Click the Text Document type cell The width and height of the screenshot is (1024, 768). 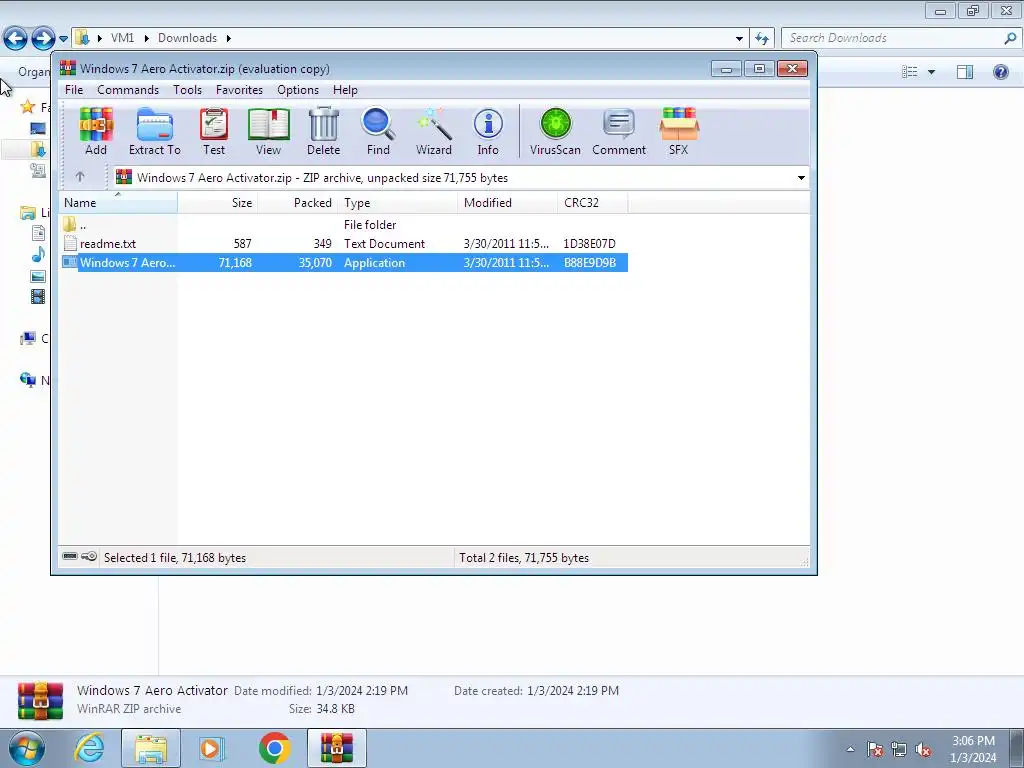click(385, 244)
